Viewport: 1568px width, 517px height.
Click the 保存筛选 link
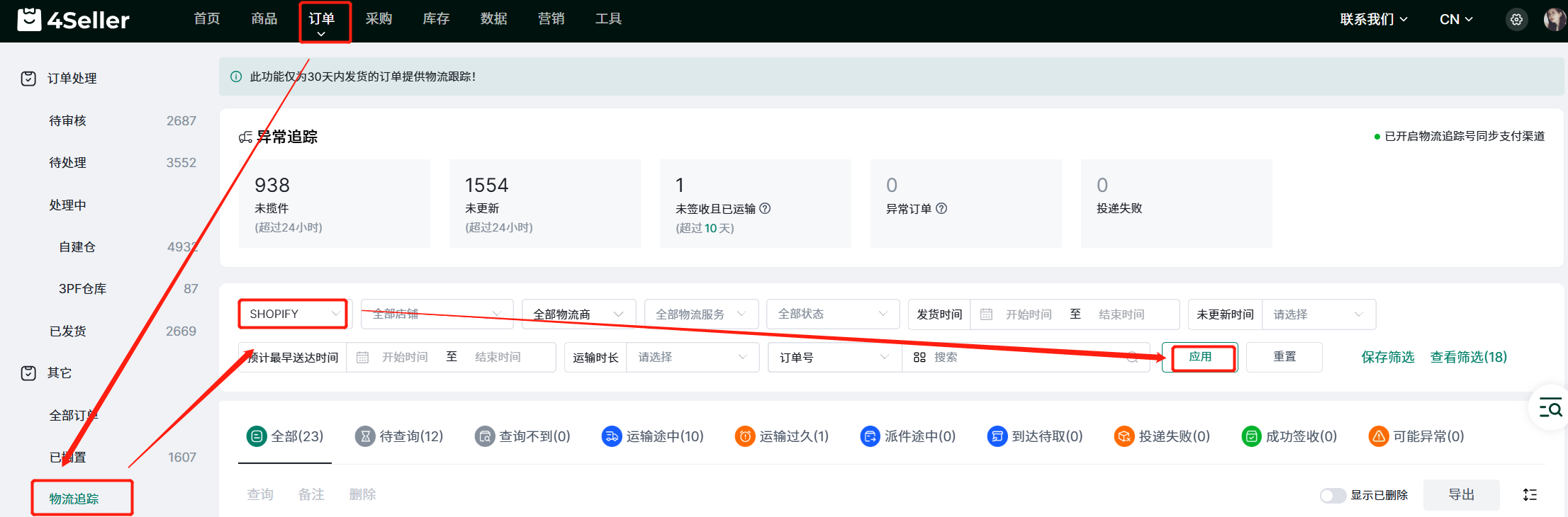point(1387,357)
